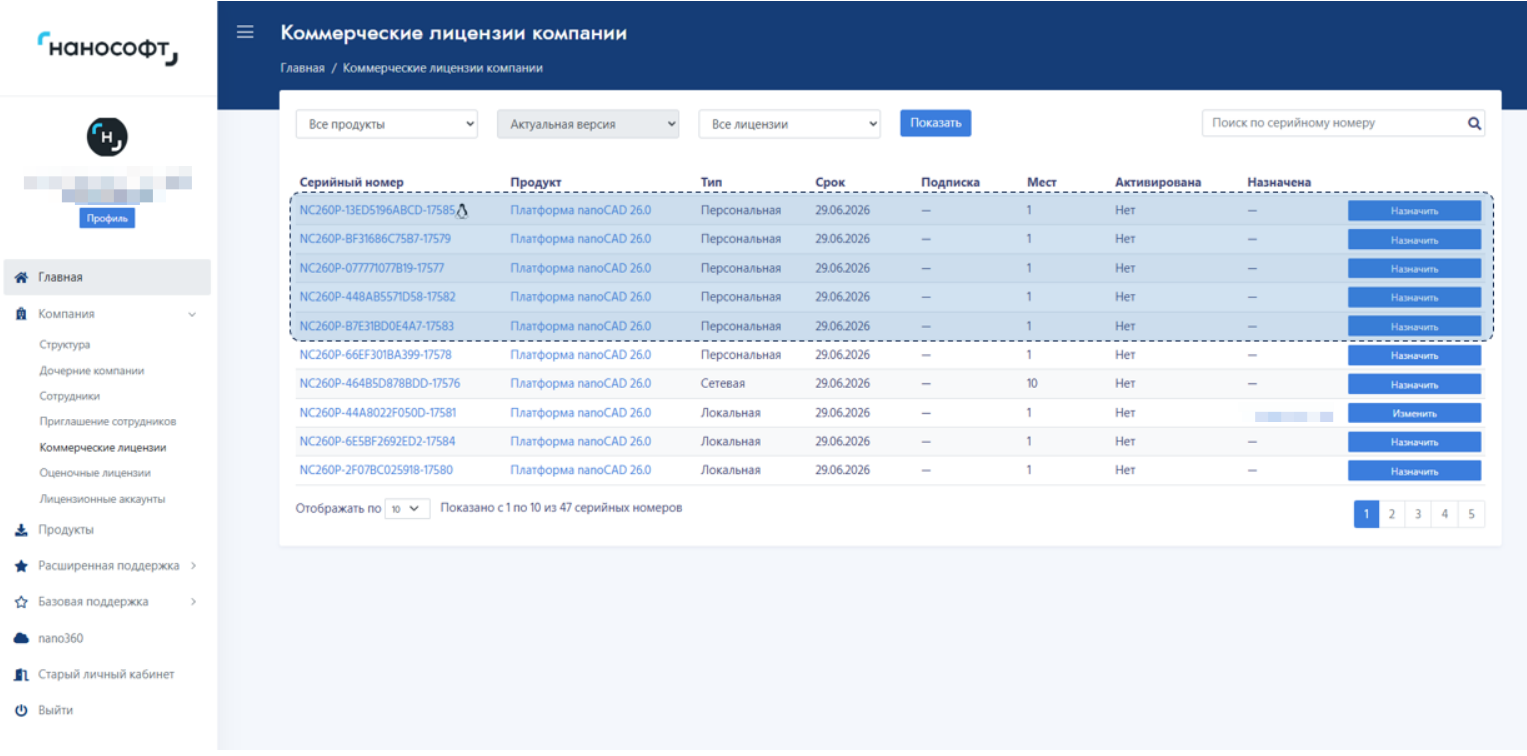The image size is (1527, 756).
Task: Click the Linux penguin icon by first serial
Action: (x=462, y=211)
